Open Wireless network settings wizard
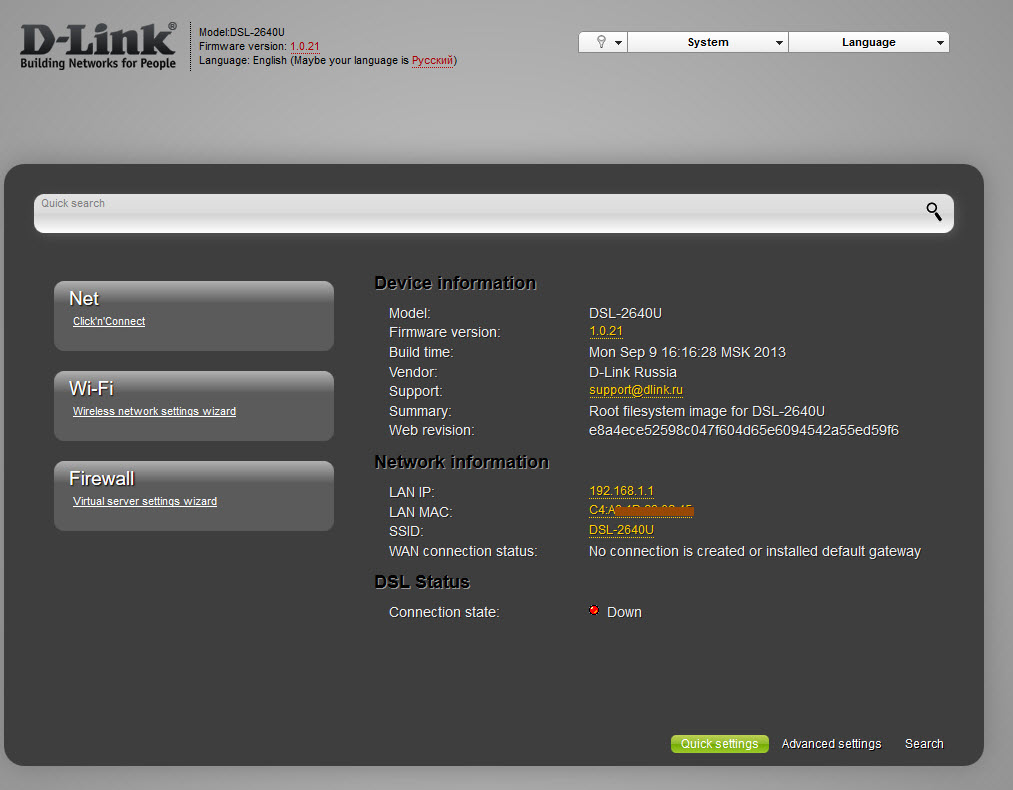 (x=154, y=411)
